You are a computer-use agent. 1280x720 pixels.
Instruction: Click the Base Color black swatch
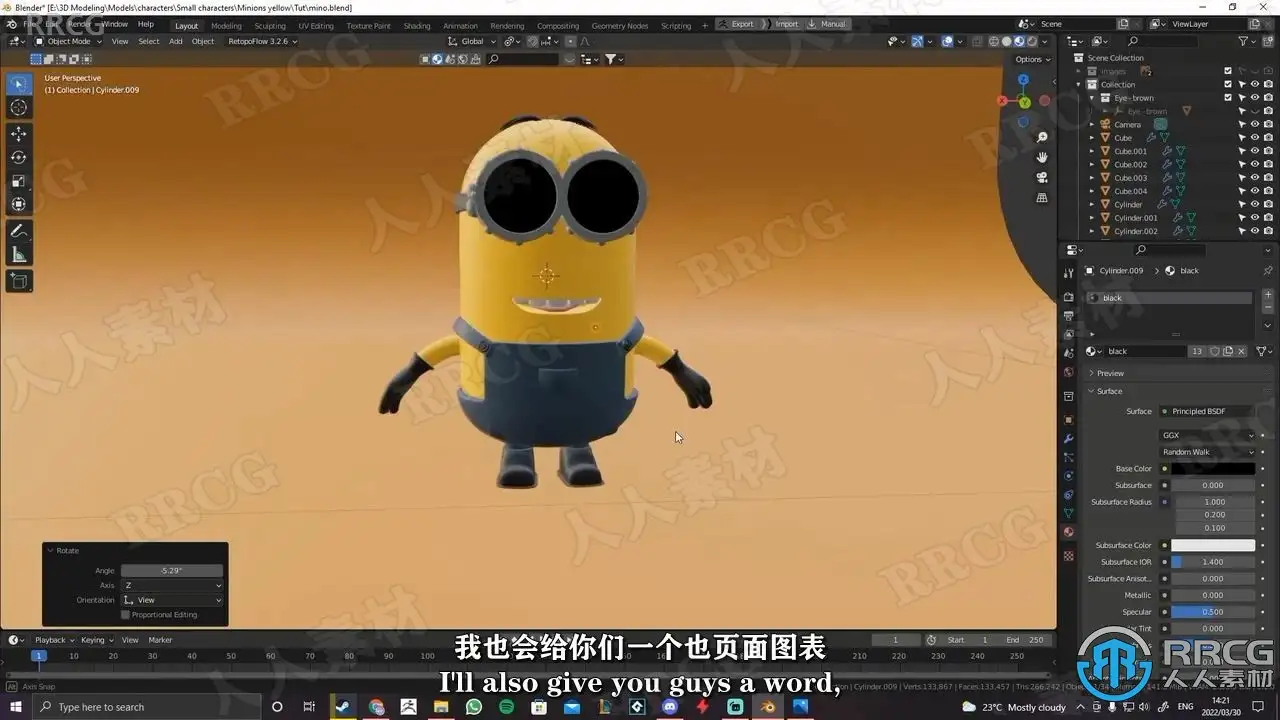tap(1213, 469)
